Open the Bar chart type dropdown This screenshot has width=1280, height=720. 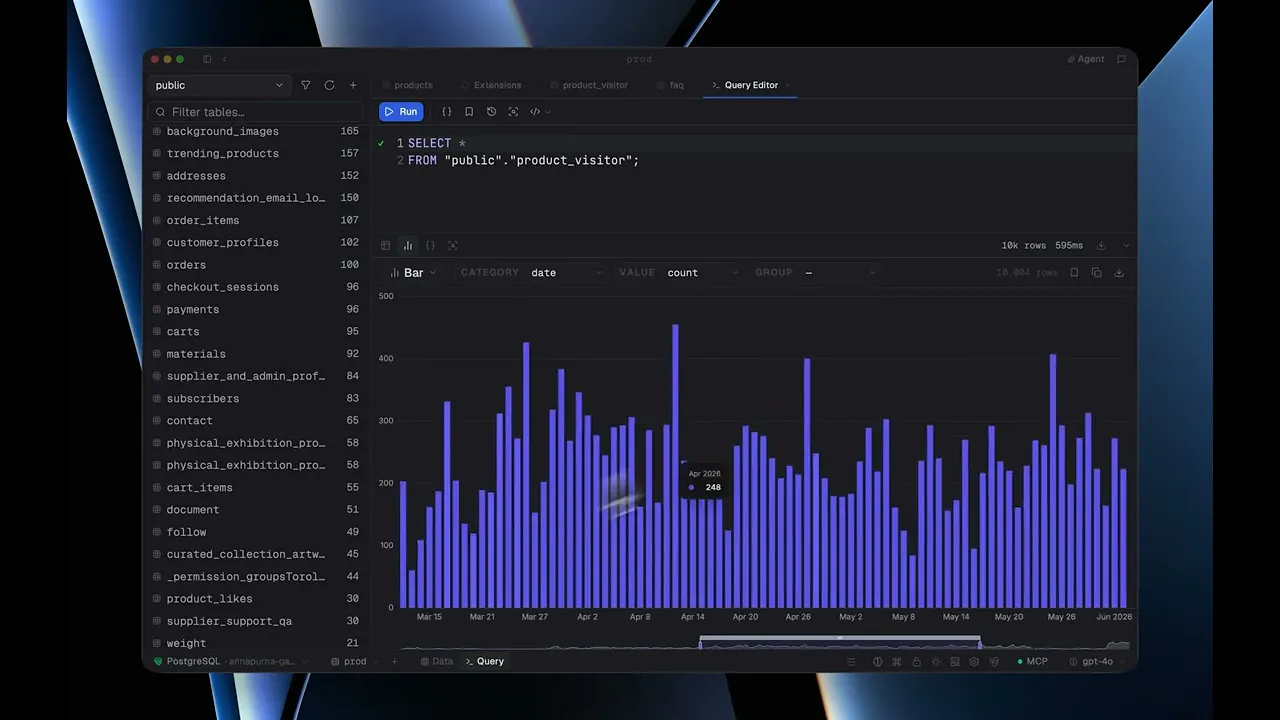[x=413, y=272]
